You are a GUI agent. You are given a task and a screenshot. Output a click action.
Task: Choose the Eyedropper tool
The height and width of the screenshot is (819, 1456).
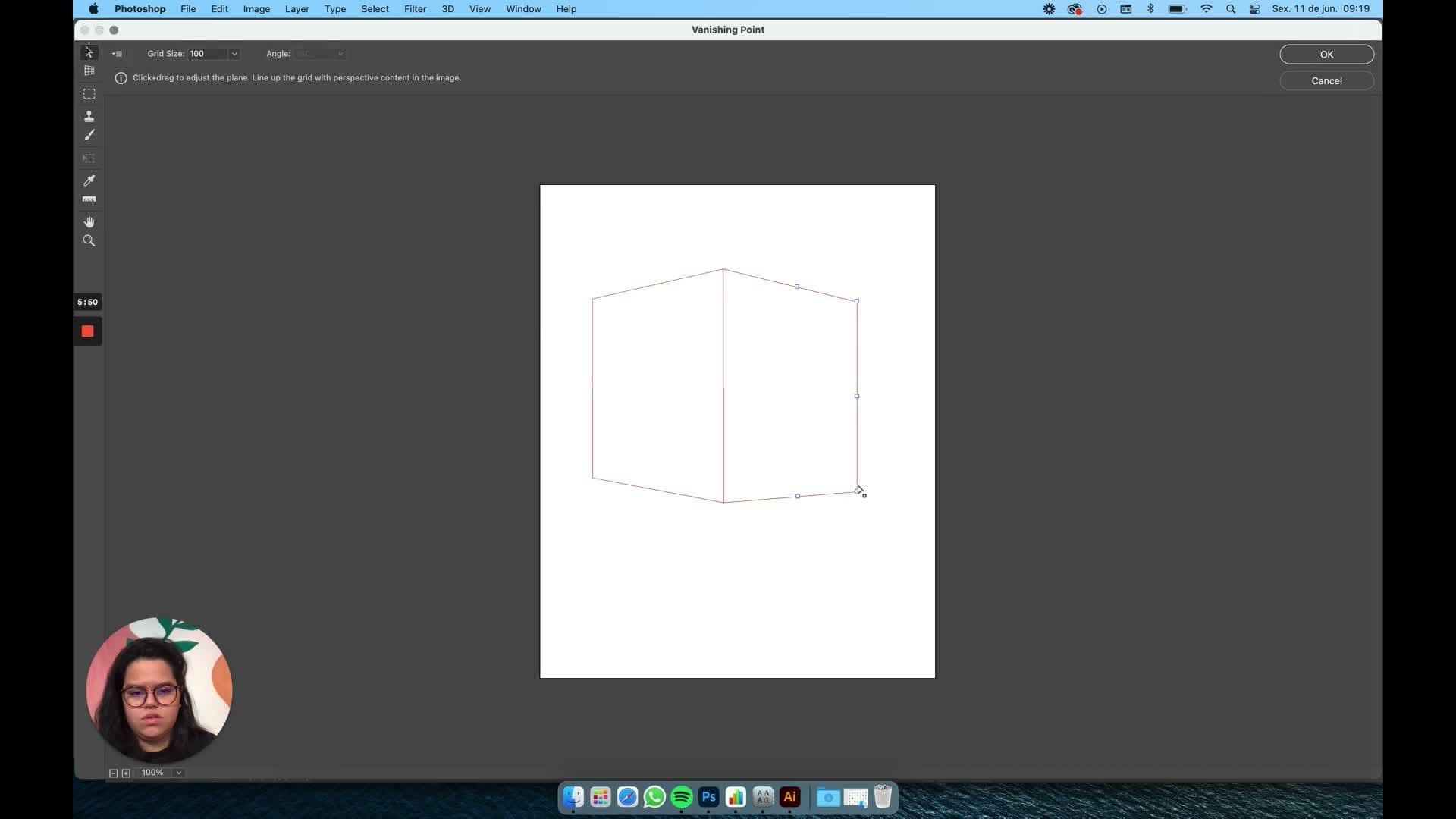[89, 180]
